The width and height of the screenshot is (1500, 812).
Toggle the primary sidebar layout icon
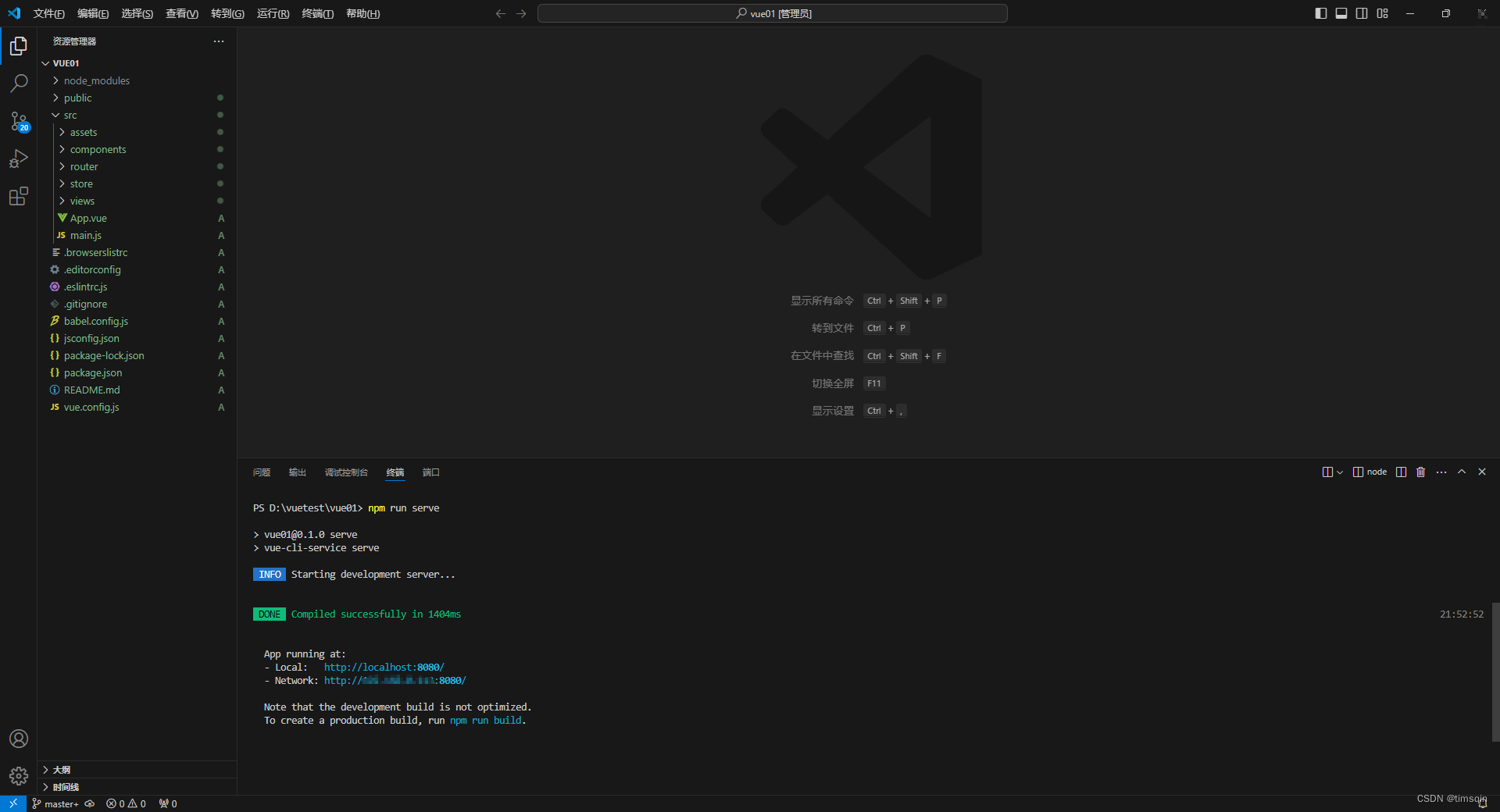(x=1321, y=13)
